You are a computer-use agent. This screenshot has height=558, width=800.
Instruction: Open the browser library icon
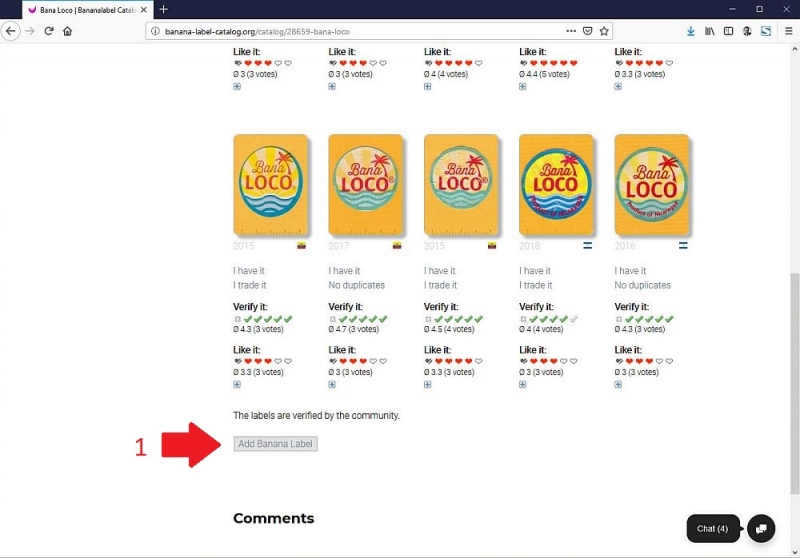709,31
